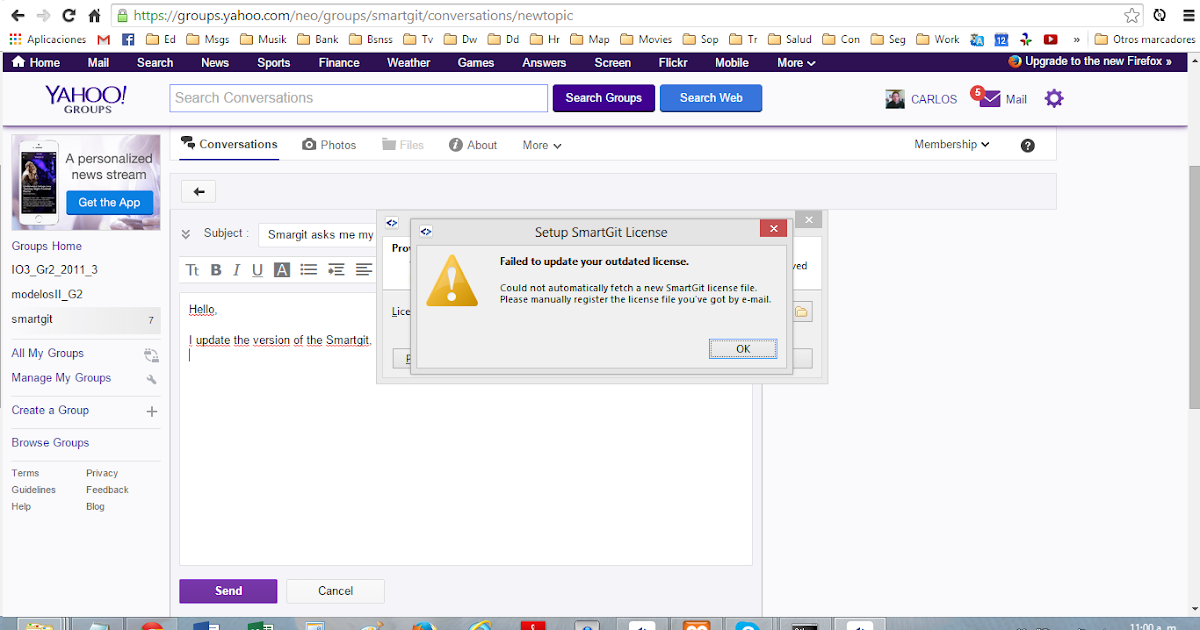Open the Work bookmarks folder
The image size is (1200, 630).
(x=937, y=39)
